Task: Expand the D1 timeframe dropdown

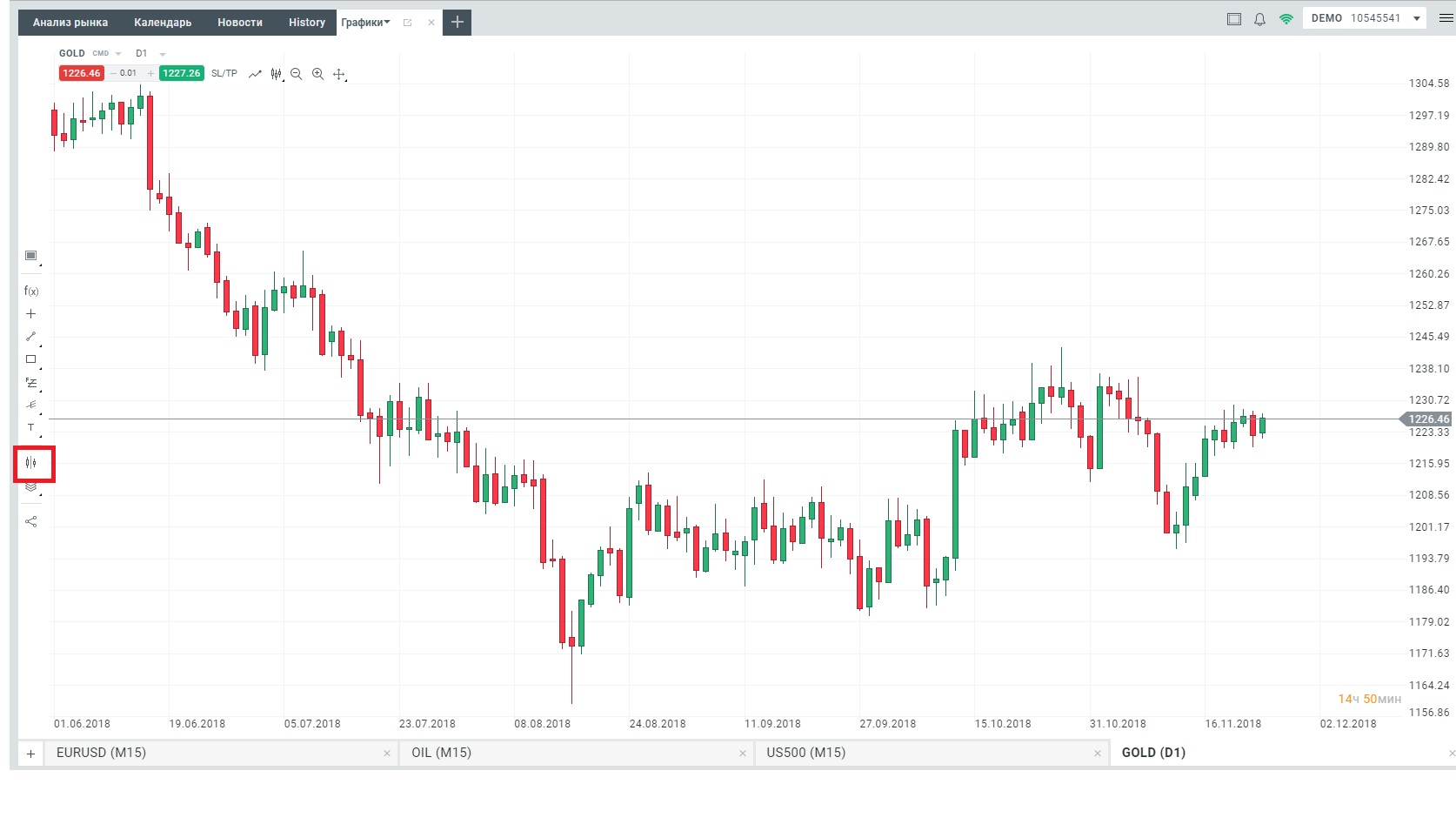Action: [163, 54]
